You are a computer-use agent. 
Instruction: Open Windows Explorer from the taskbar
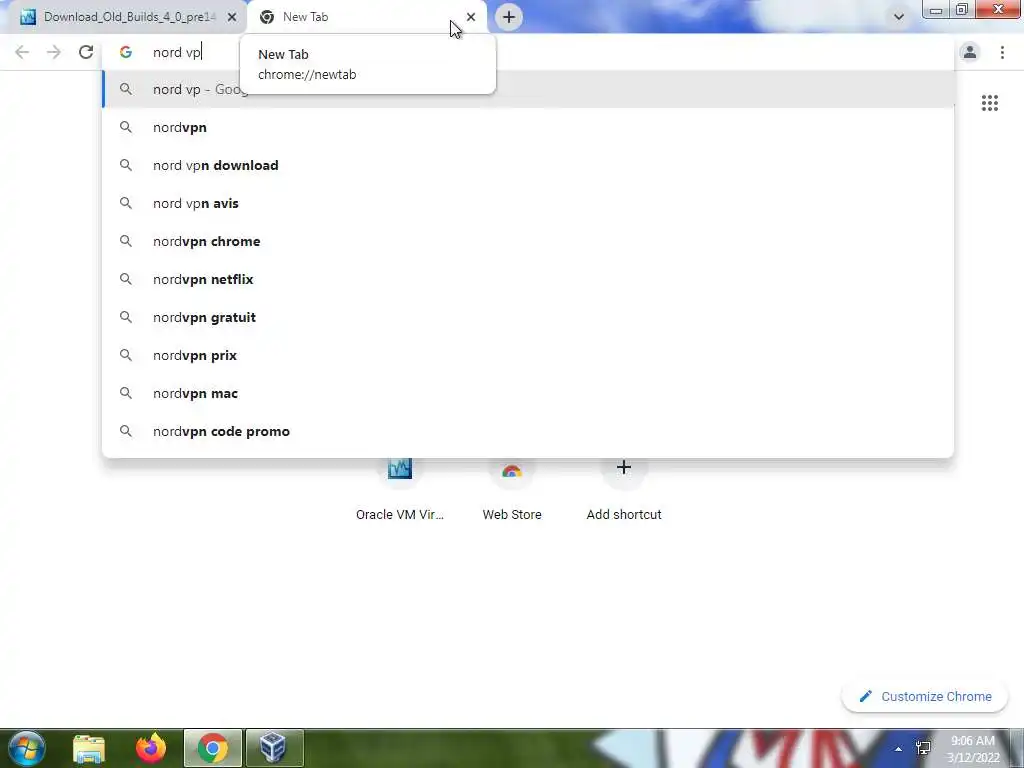click(x=89, y=748)
